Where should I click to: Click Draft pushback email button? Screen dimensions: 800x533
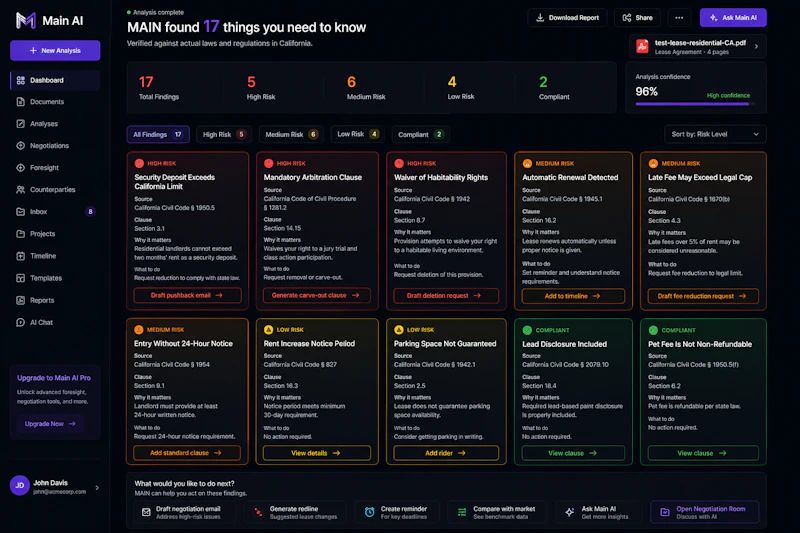[187, 295]
